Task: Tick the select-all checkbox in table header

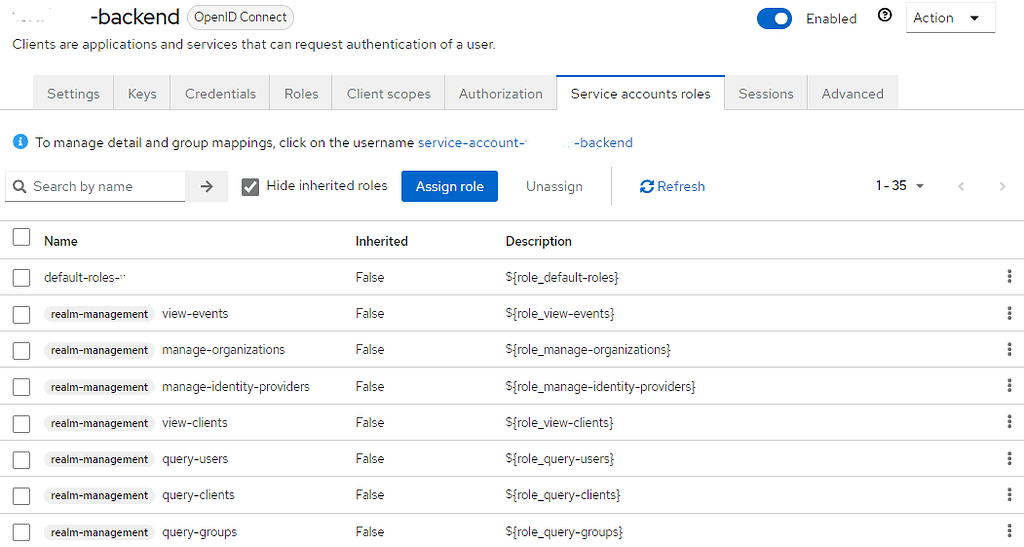Action: click(x=21, y=238)
